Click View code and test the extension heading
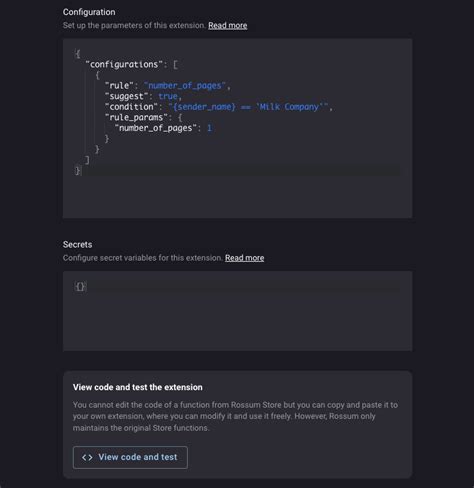 coord(138,387)
